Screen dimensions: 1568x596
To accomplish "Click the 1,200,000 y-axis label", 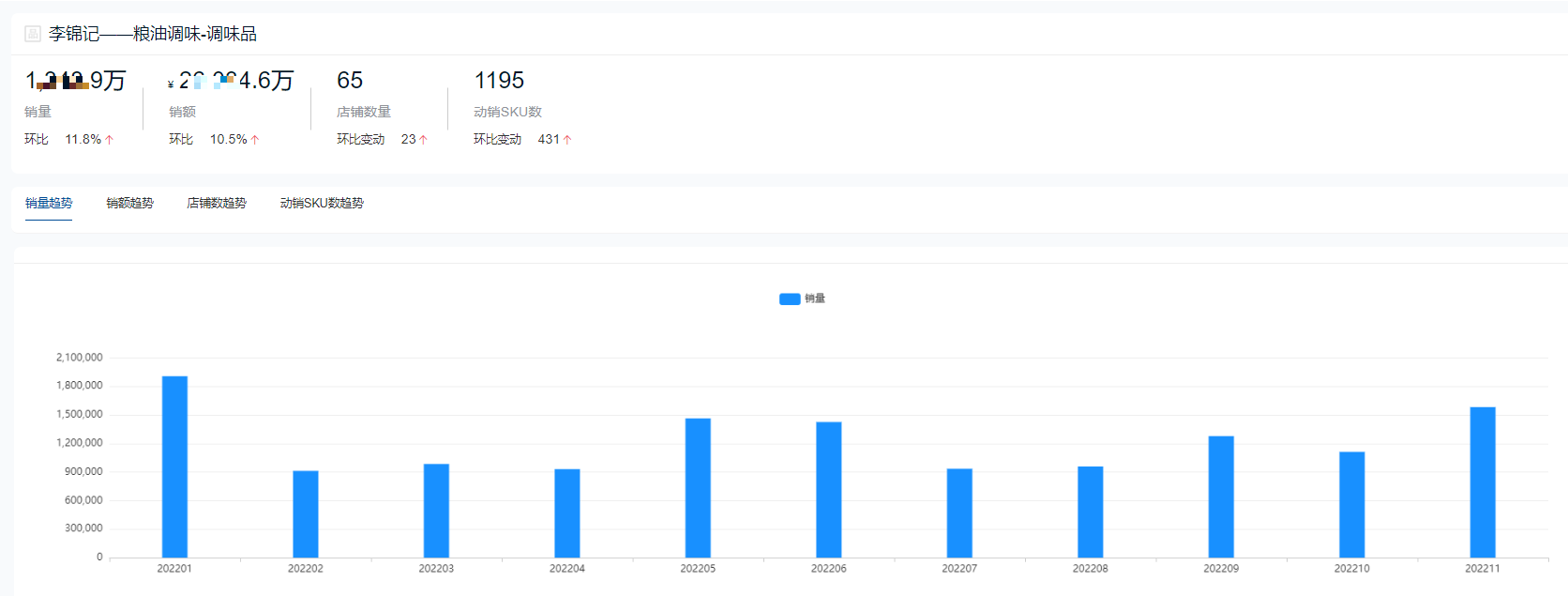I will click(80, 443).
